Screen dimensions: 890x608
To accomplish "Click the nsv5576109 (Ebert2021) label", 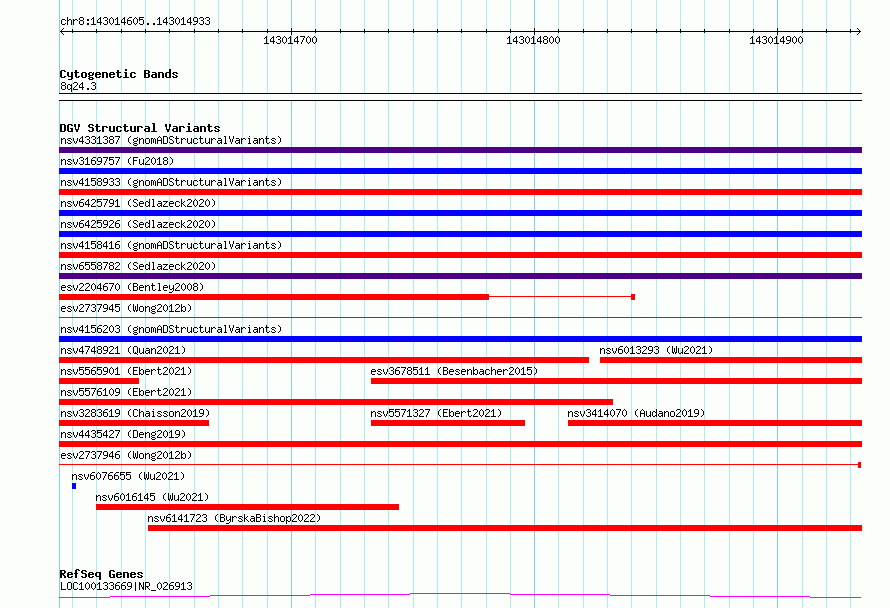I will pyautogui.click(x=126, y=392).
